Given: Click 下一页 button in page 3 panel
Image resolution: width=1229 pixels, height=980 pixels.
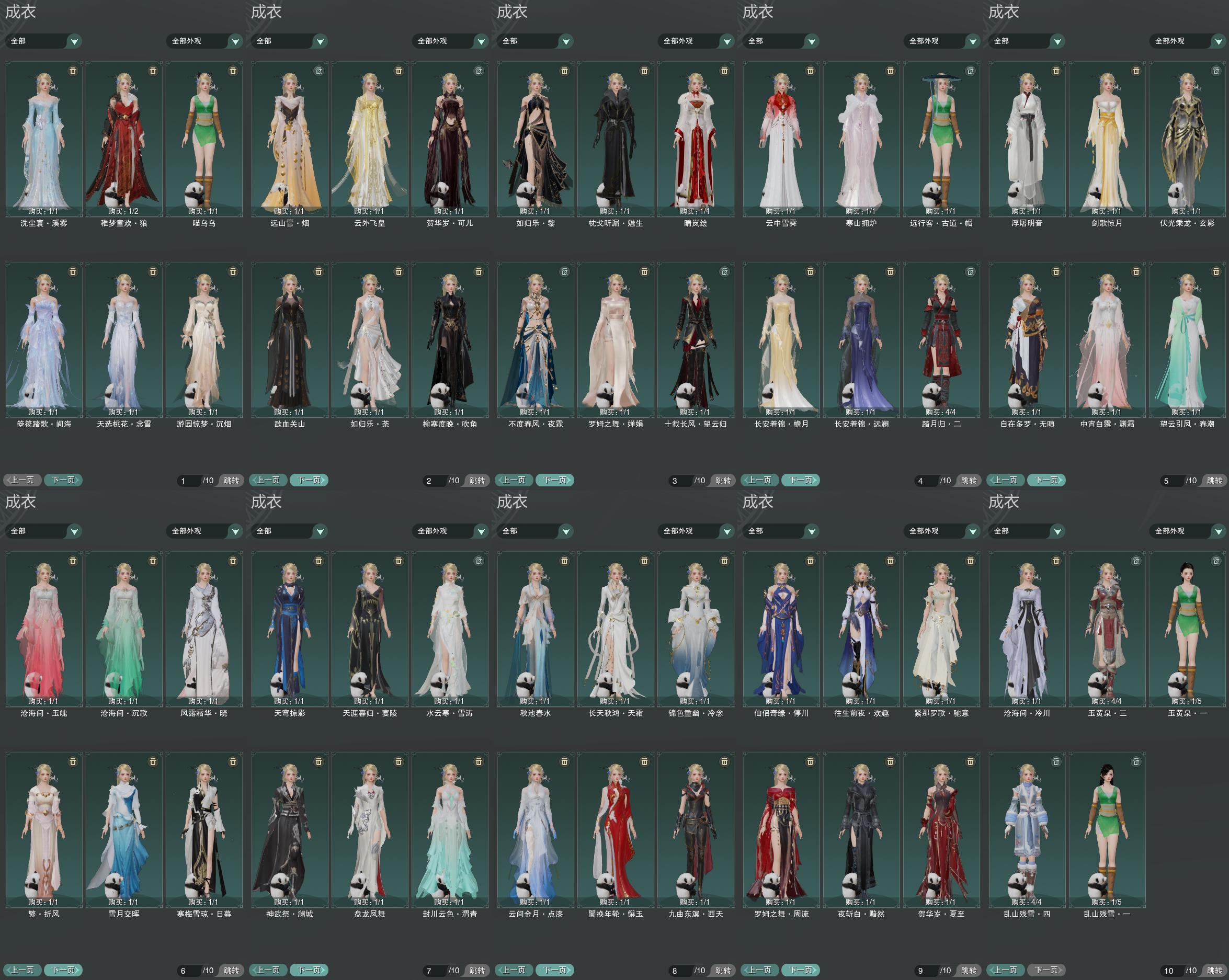Looking at the screenshot, I should point(555,480).
